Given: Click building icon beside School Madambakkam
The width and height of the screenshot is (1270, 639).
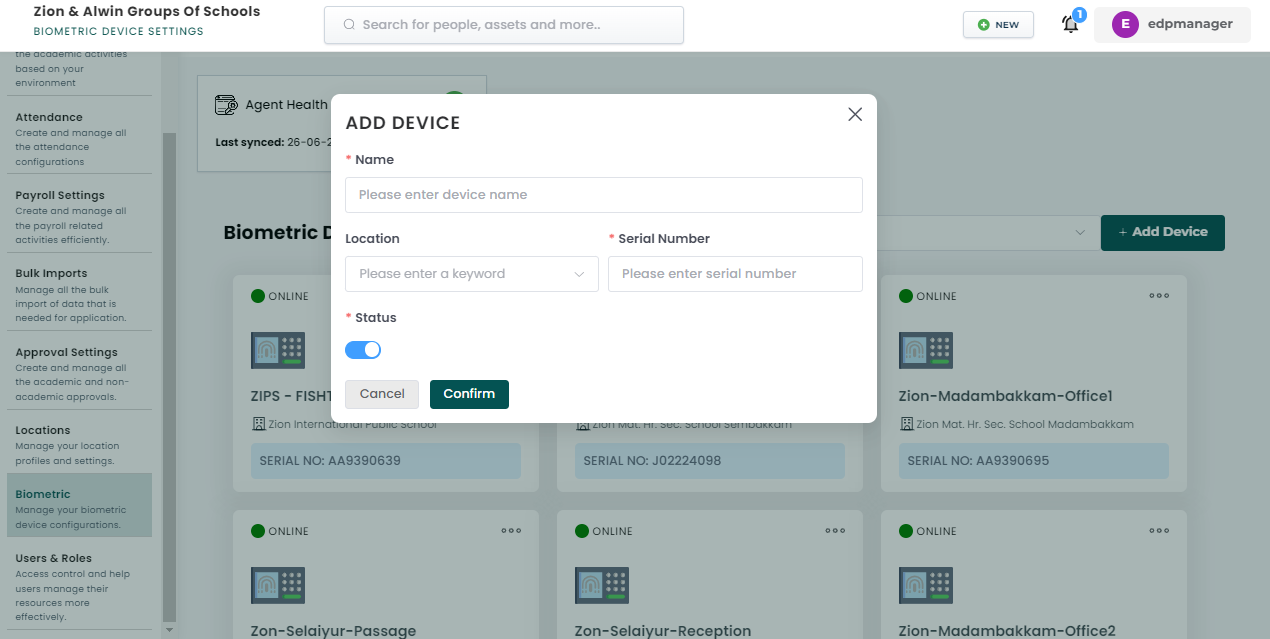Looking at the screenshot, I should [x=906, y=424].
